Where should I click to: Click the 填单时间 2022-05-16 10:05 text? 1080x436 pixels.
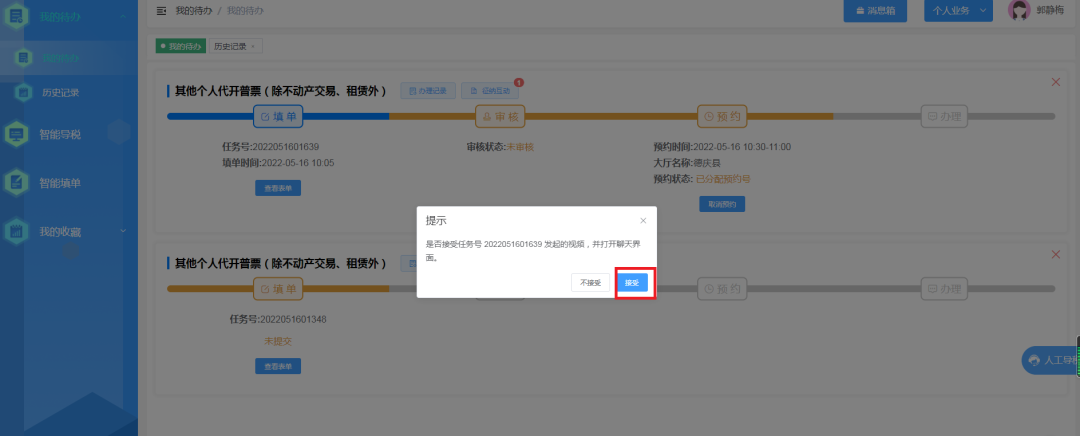click(278, 163)
